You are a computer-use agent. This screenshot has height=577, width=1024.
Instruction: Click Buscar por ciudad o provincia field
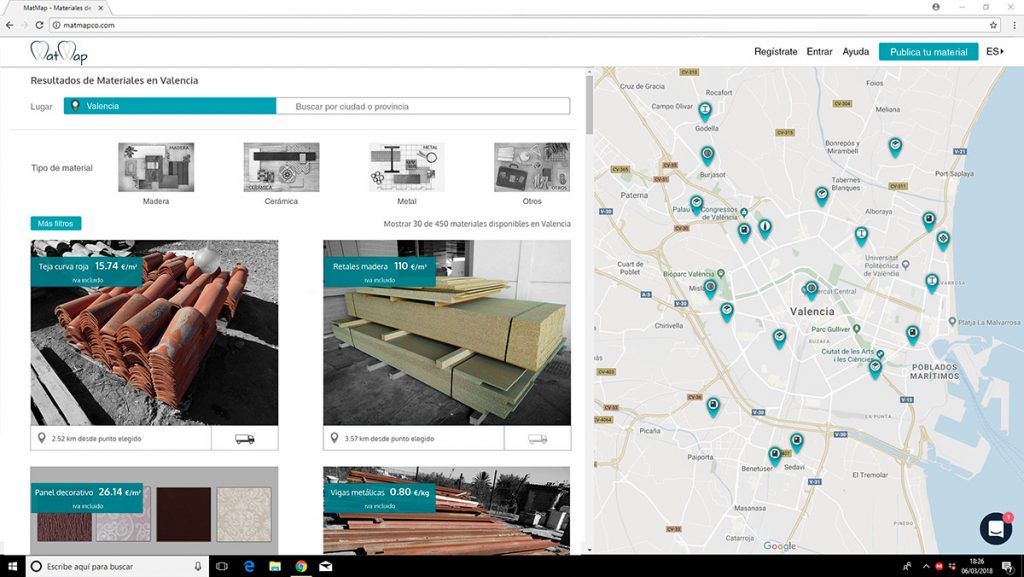tap(423, 106)
